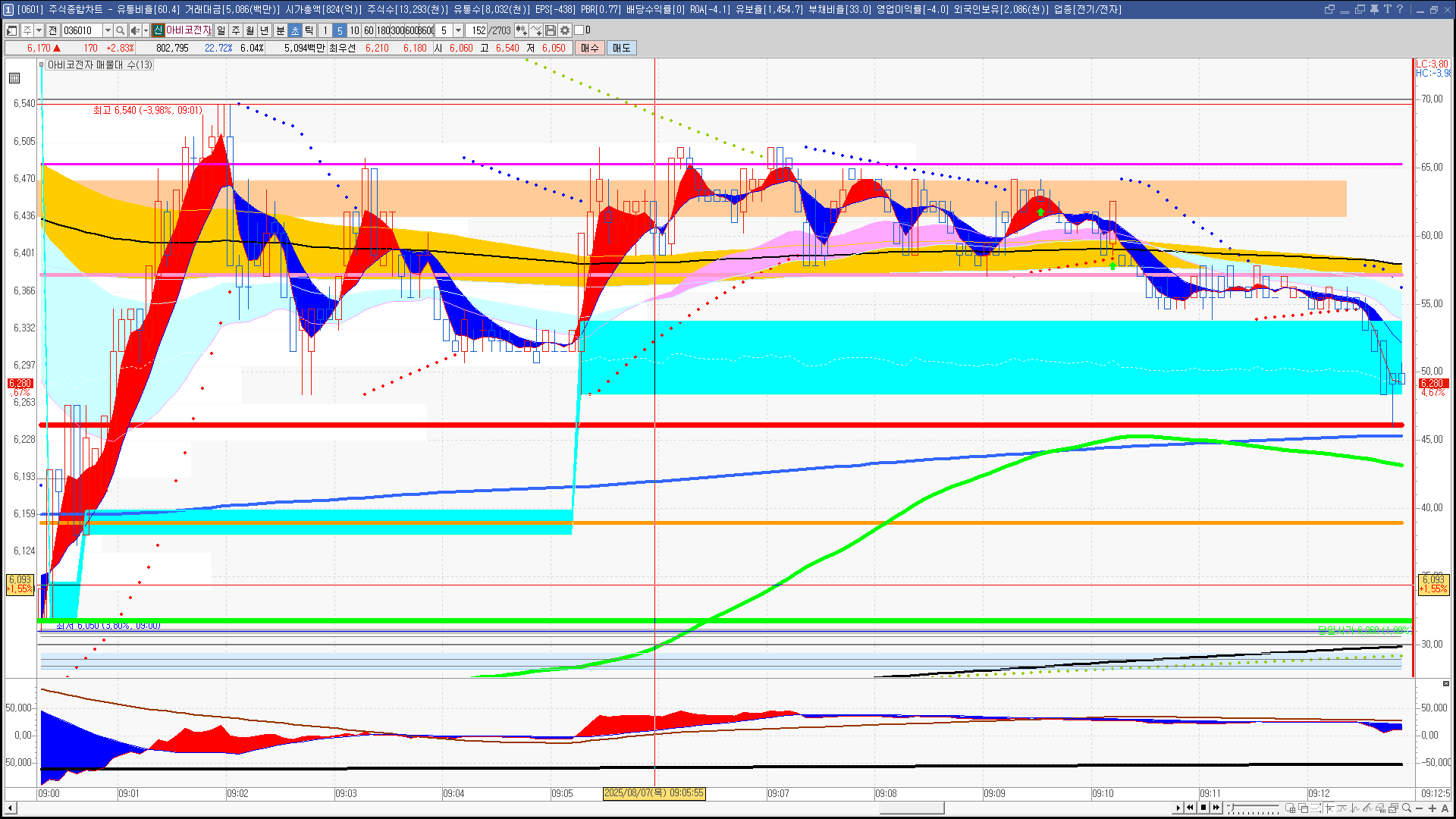Click the stock search magnifier icon
The width and height of the screenshot is (1456, 819).
[120, 30]
